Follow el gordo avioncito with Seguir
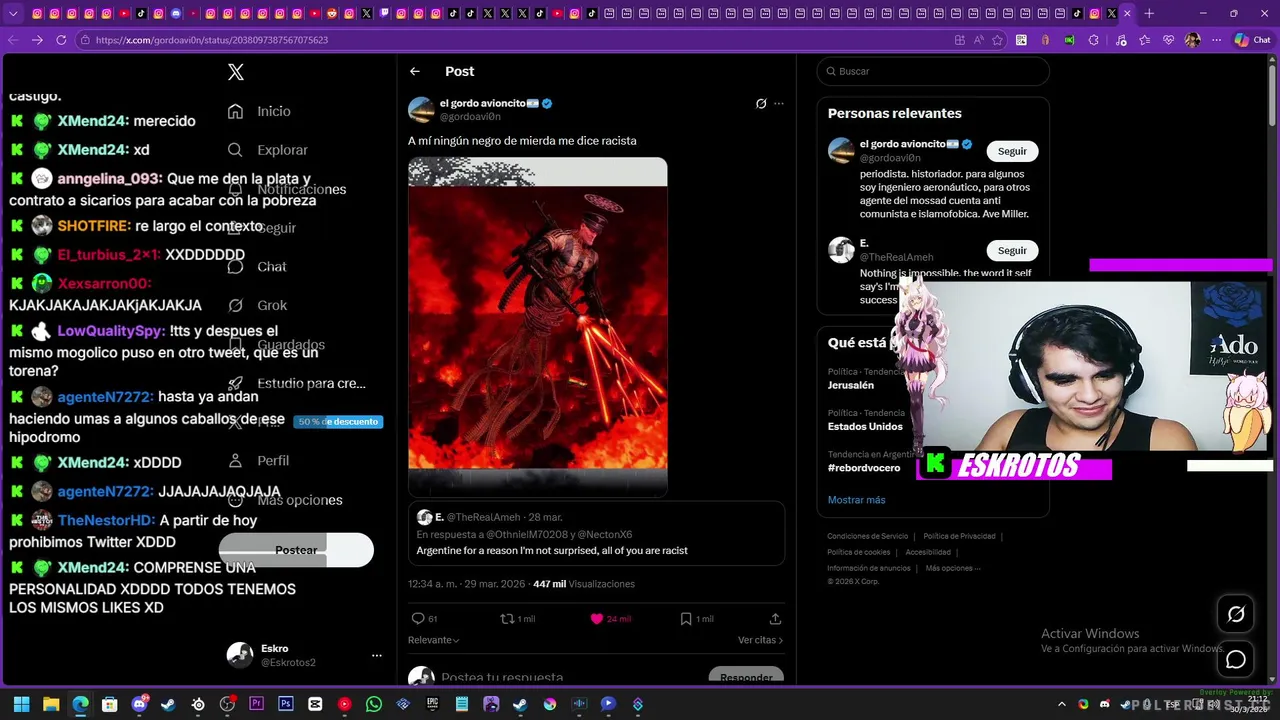The width and height of the screenshot is (1280, 720). (x=1012, y=151)
